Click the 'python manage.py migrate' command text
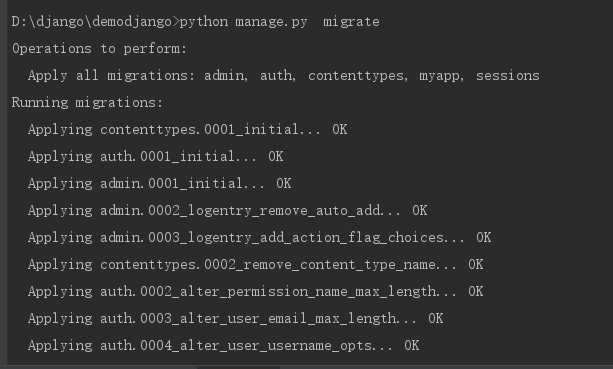Screen dimensions: 613x369 pos(280,21)
